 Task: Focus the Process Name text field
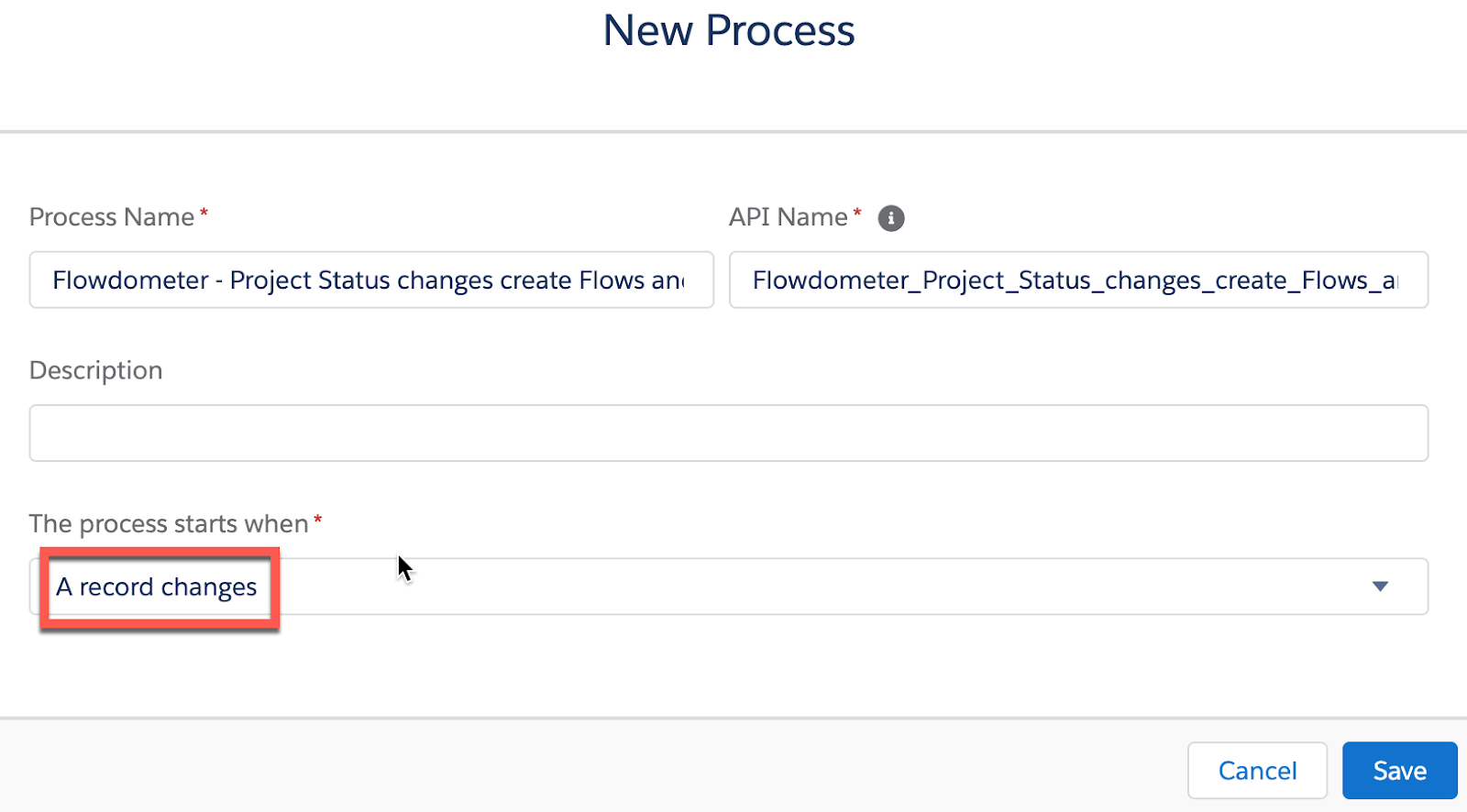click(x=370, y=280)
